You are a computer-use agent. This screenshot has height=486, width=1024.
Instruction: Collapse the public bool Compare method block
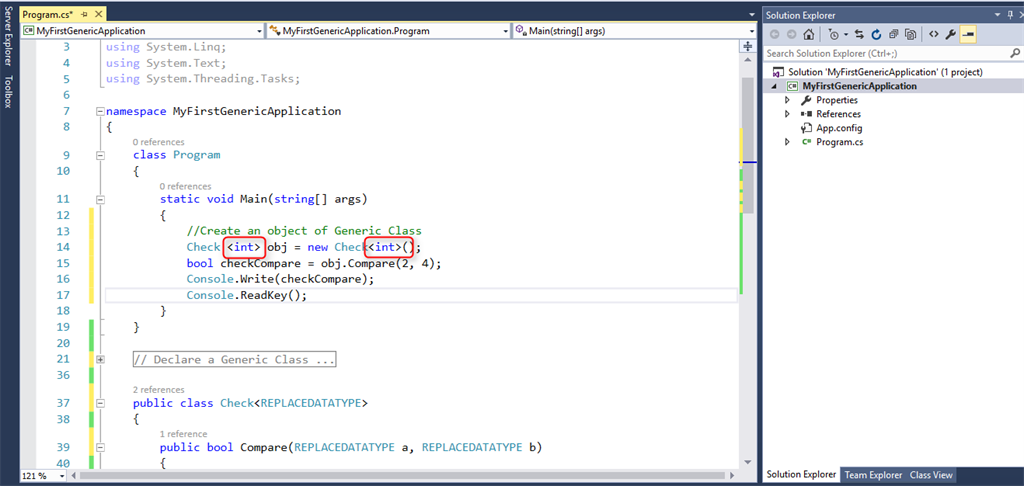(100, 448)
